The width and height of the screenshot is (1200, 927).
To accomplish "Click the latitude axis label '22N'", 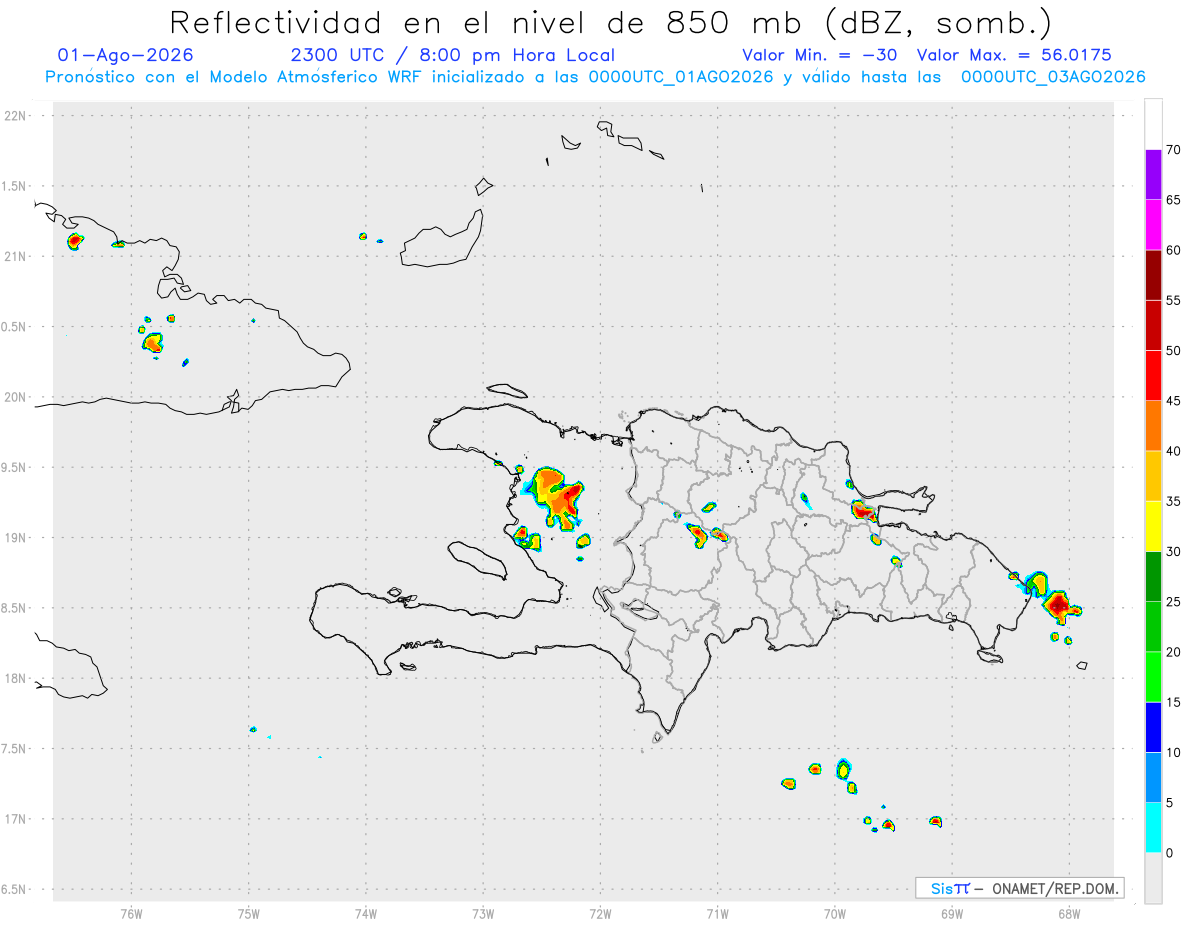I will click(16, 116).
